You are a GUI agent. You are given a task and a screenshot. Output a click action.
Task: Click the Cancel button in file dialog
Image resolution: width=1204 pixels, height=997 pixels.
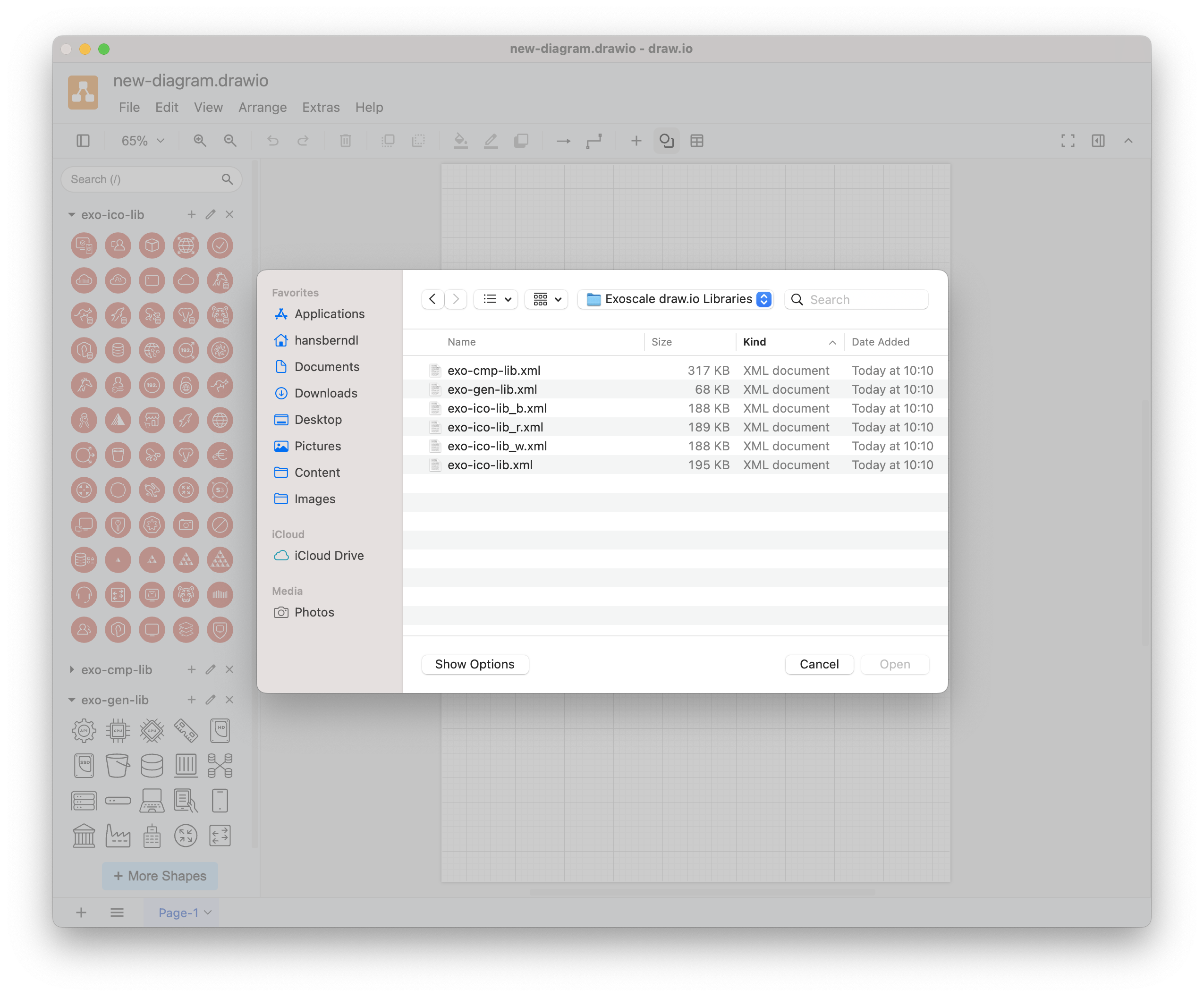coord(819,664)
